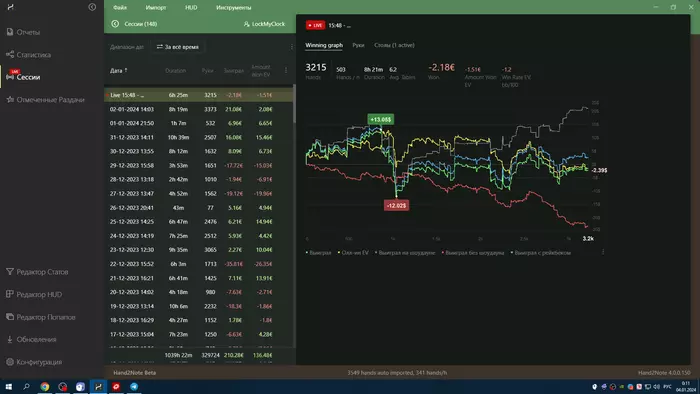Image resolution: width=700 pixels, height=394 pixels.
Task: Click the 3549 hands auto imported status text
Action: click(x=397, y=373)
